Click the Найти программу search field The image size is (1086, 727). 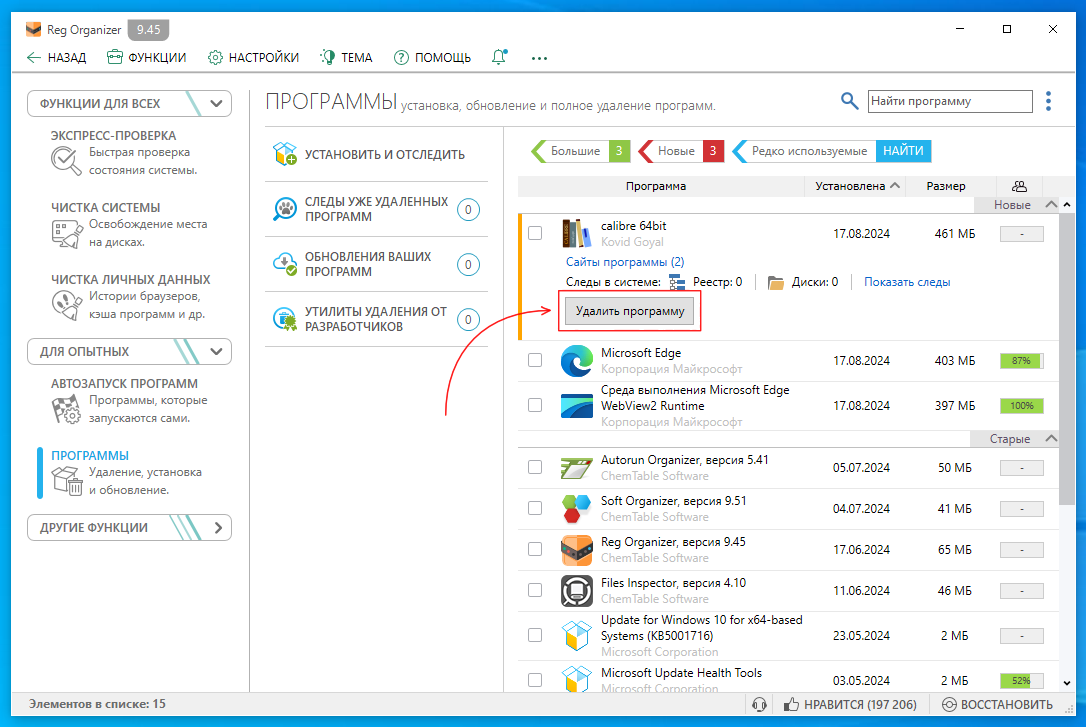click(948, 101)
